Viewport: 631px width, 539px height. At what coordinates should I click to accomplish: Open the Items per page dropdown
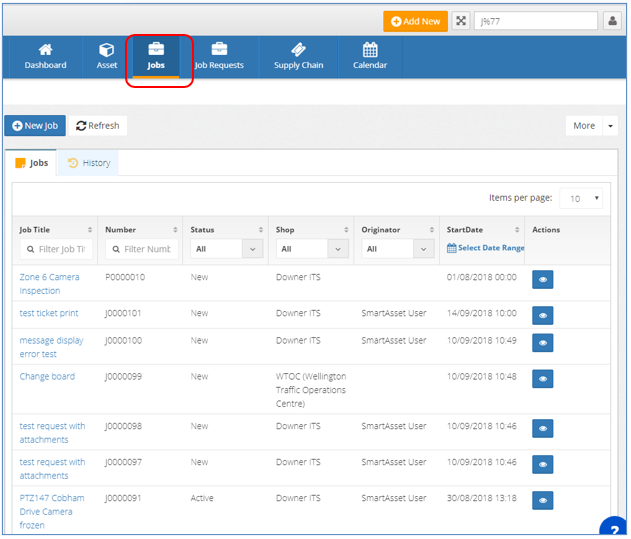point(581,198)
